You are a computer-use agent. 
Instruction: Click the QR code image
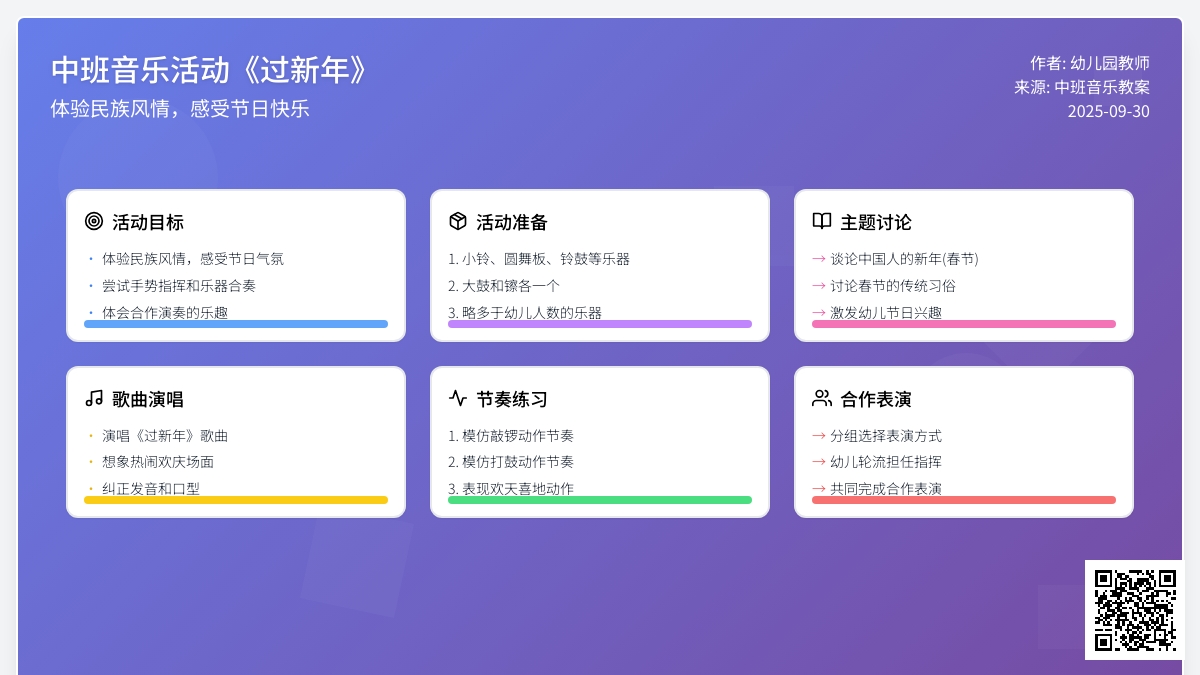coord(1134,610)
